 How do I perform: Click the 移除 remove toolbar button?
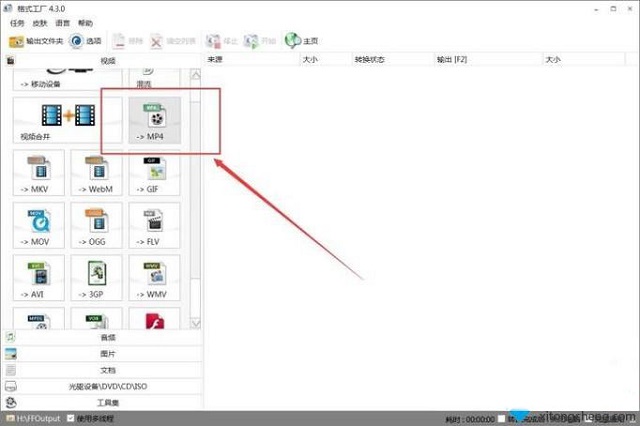(x=128, y=41)
